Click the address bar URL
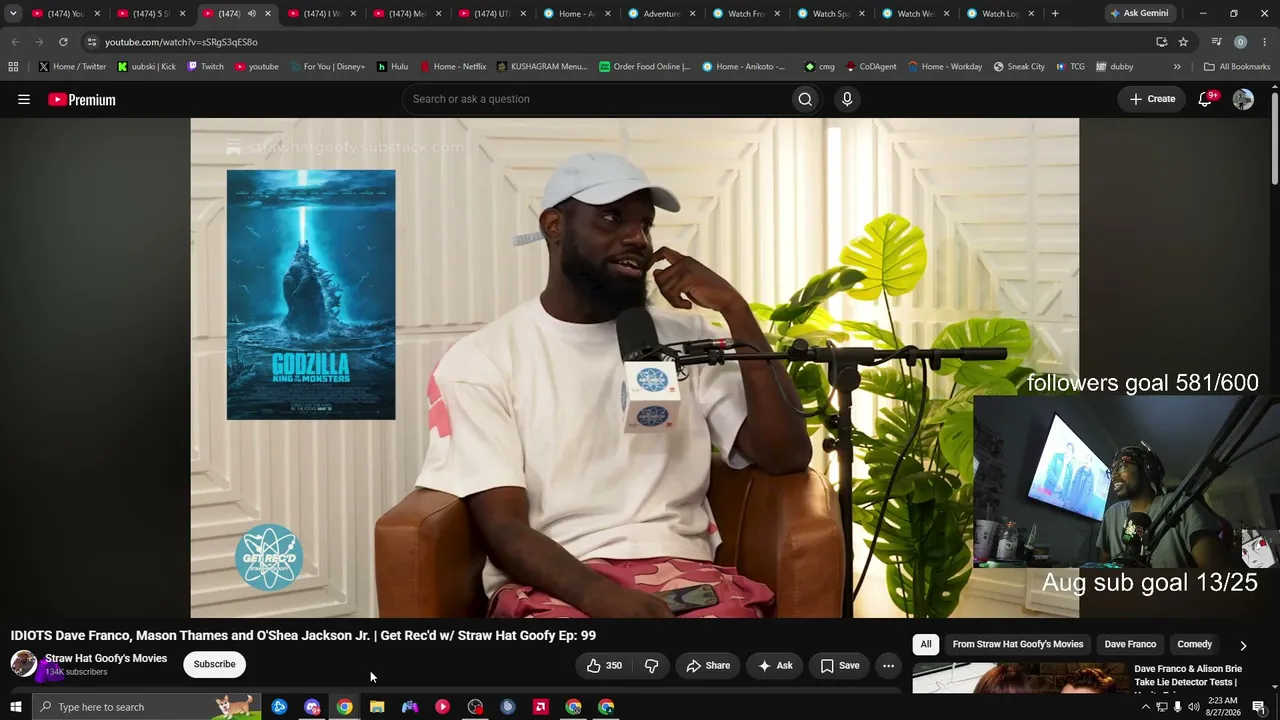This screenshot has width=1280, height=720. [181, 42]
